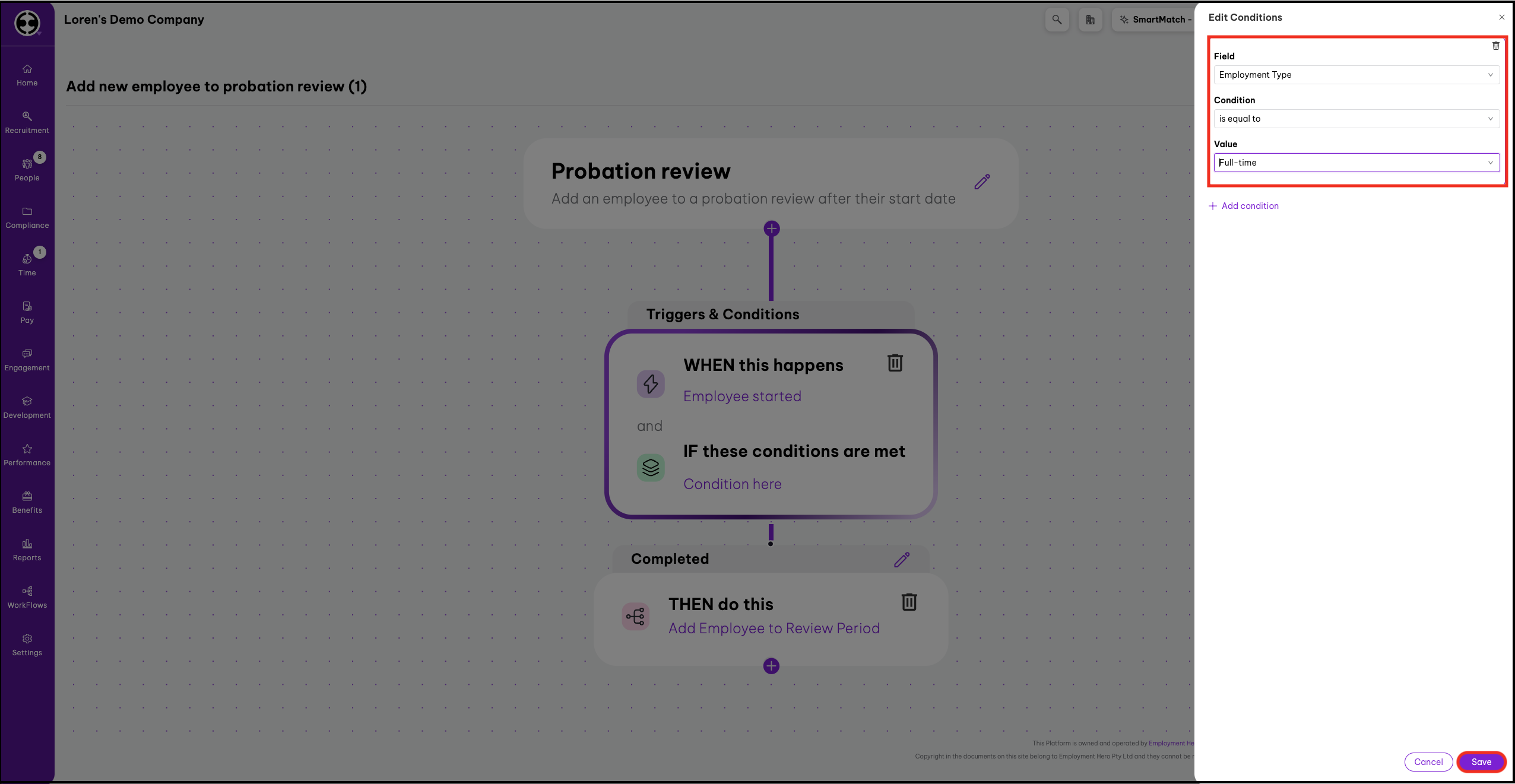Open the People section in sidebar

pos(27,169)
